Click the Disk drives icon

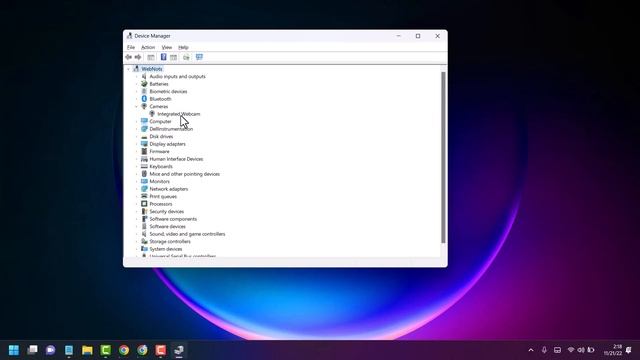point(144,136)
